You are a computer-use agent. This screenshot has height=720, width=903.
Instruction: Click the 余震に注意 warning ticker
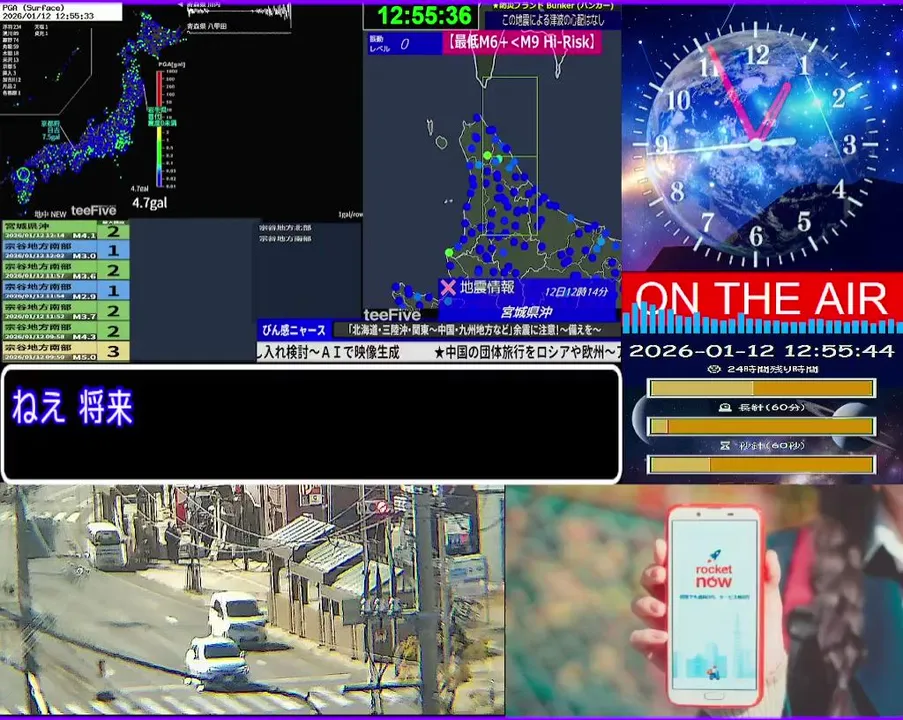pos(476,330)
